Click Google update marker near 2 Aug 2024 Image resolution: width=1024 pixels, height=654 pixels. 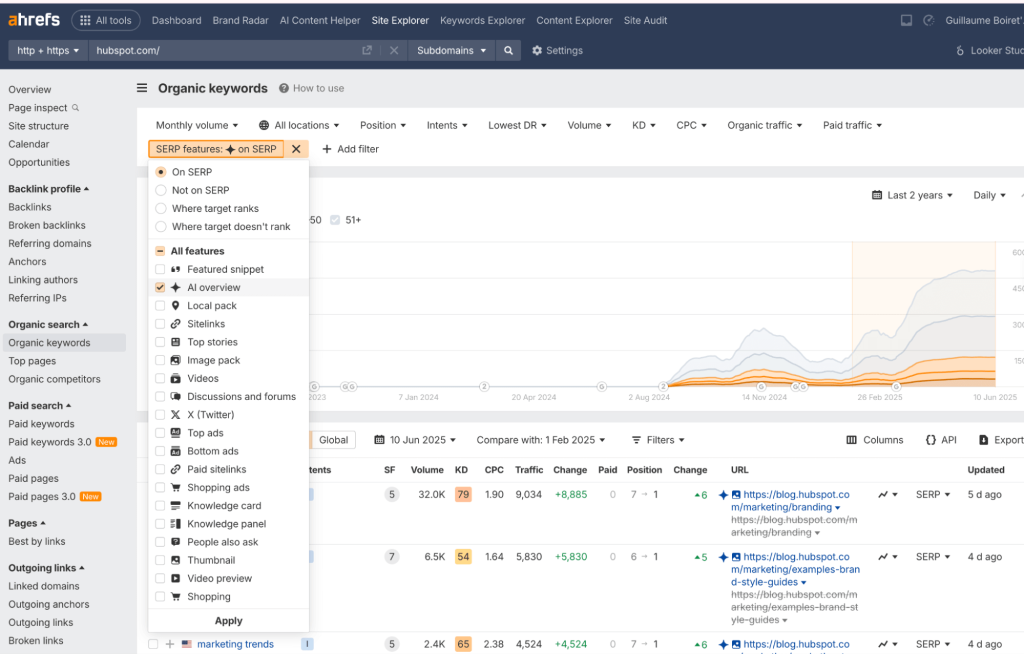point(663,387)
